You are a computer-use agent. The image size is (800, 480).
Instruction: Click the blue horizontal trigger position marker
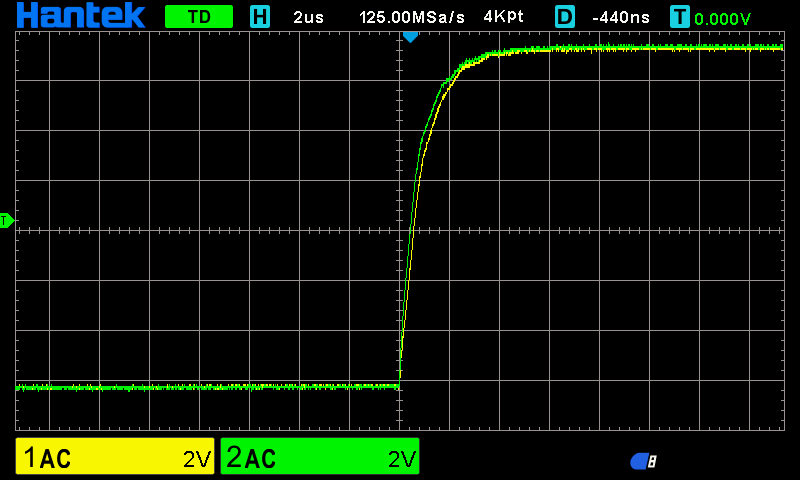tap(410, 37)
